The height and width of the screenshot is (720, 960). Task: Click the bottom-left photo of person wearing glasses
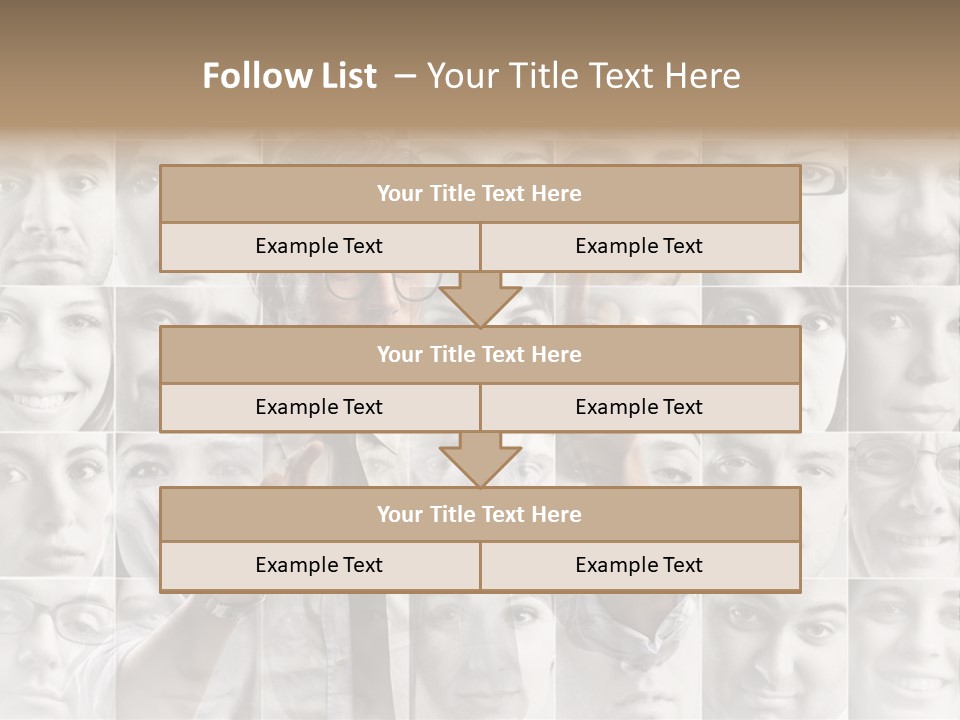point(55,645)
